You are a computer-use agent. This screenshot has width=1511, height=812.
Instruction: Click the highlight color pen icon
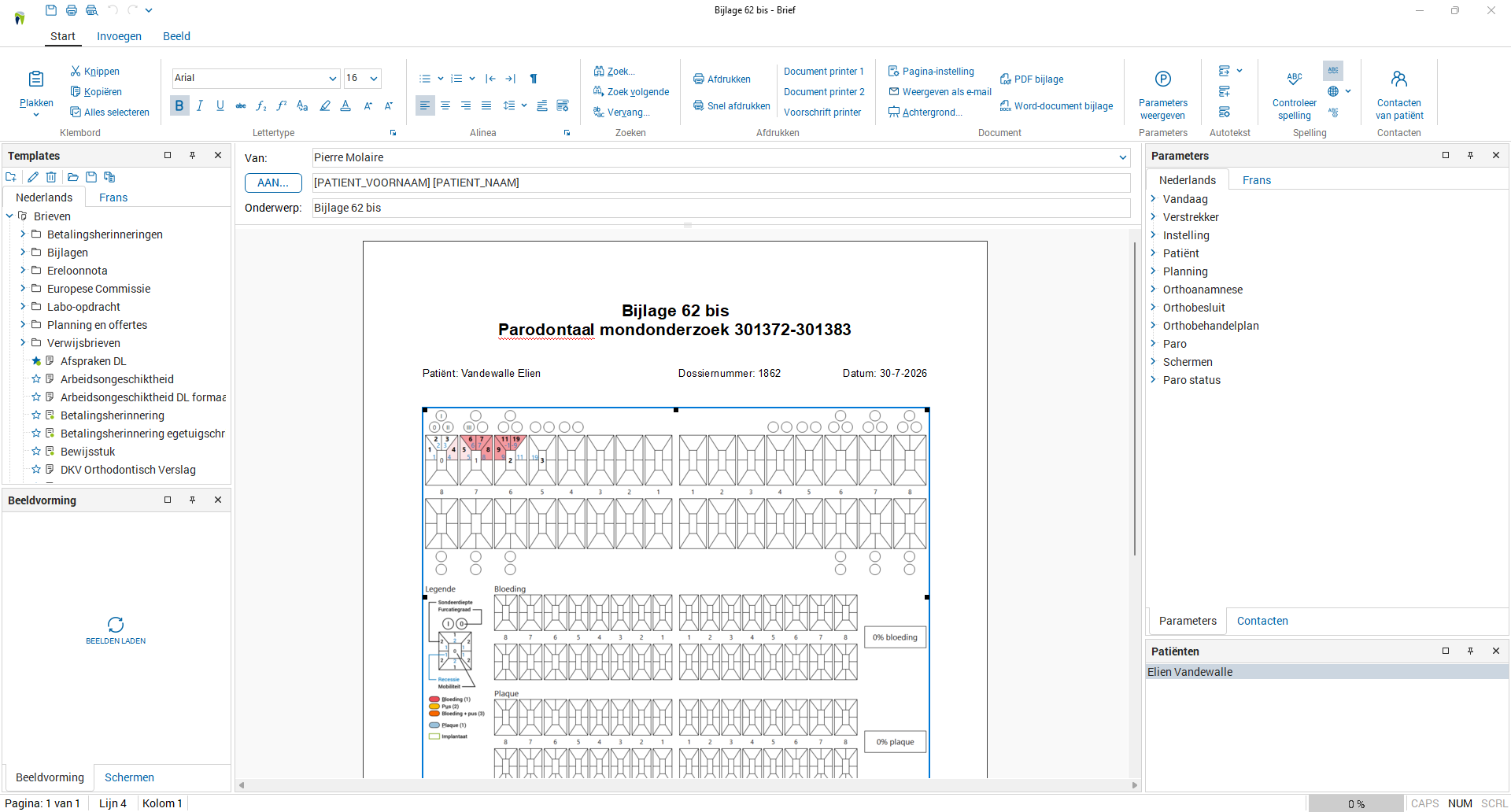tap(324, 105)
